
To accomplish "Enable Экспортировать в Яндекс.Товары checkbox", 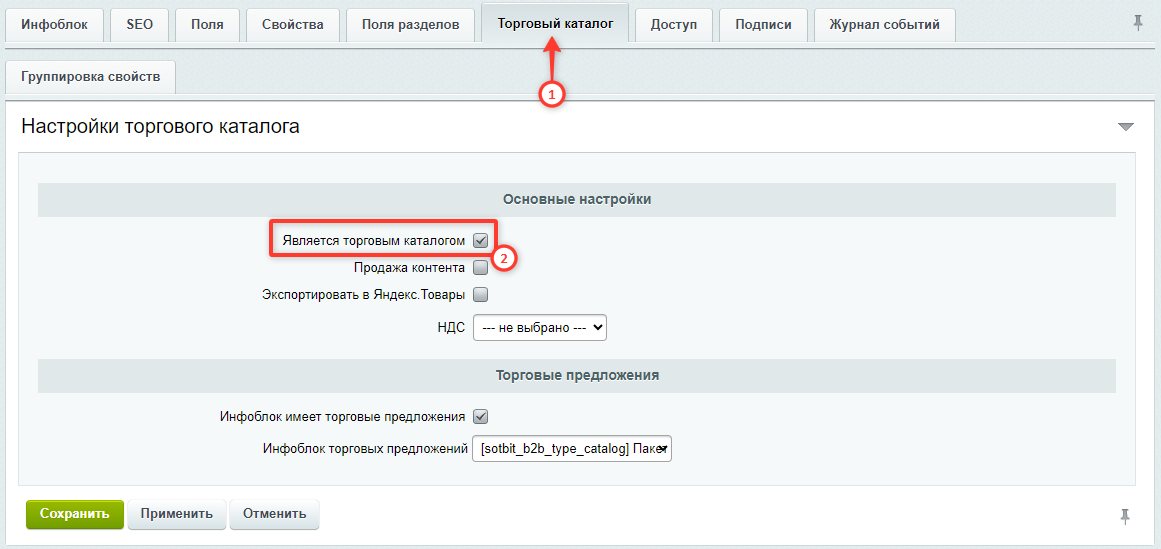I will click(x=481, y=295).
